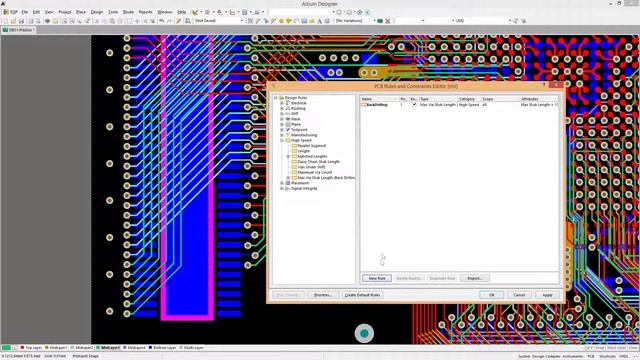Image resolution: width=640 pixels, height=360 pixels.
Task: Click the Routing rule category icon
Action: point(288,108)
